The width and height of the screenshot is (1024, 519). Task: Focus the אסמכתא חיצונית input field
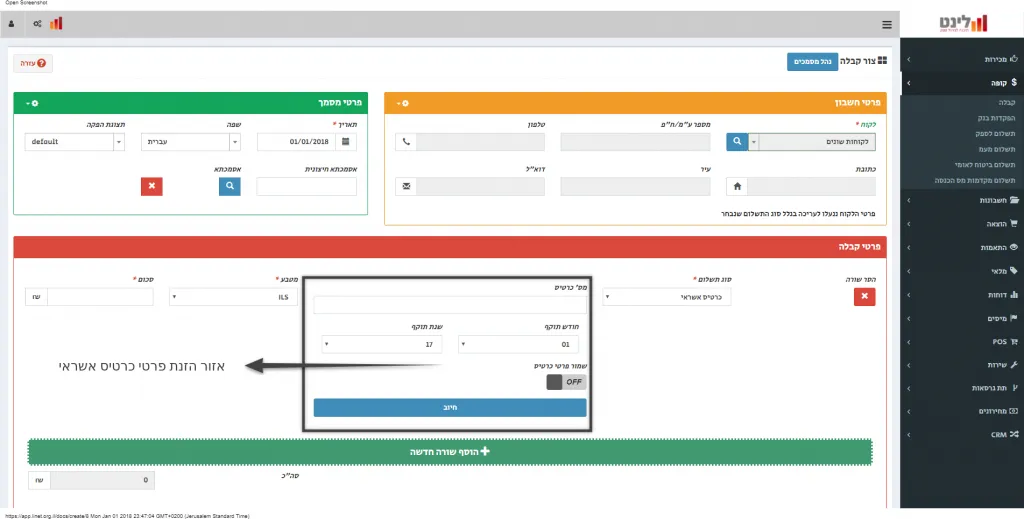pos(307,186)
